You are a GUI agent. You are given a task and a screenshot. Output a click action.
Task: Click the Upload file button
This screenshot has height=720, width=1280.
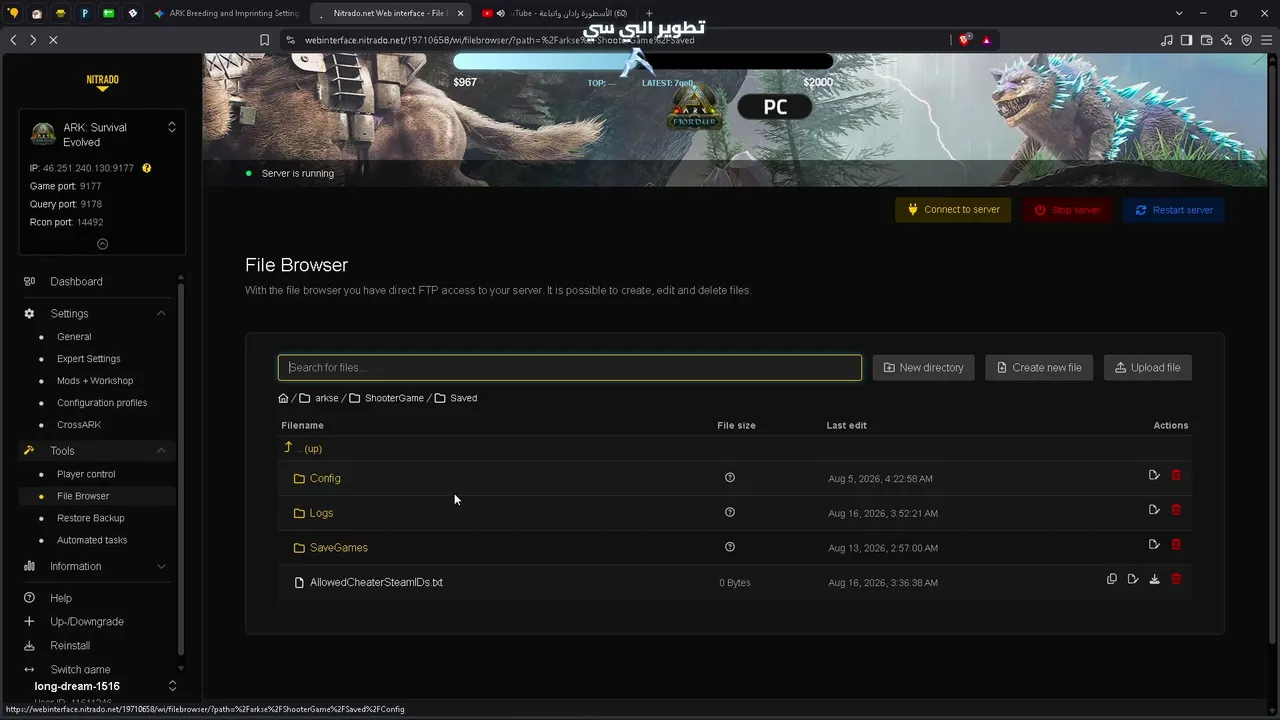[1148, 368]
